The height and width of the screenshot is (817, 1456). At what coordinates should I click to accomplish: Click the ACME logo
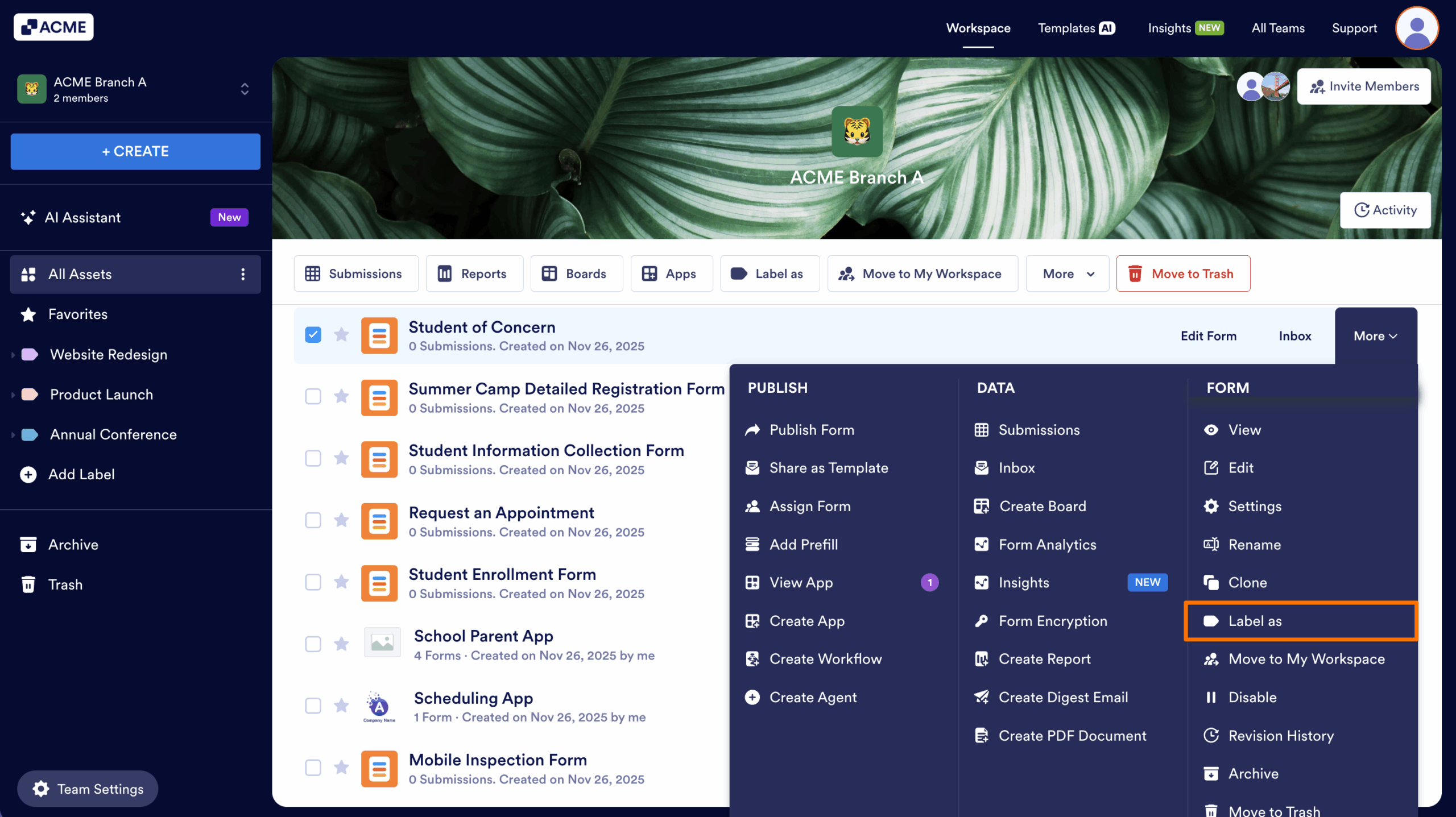[53, 26]
